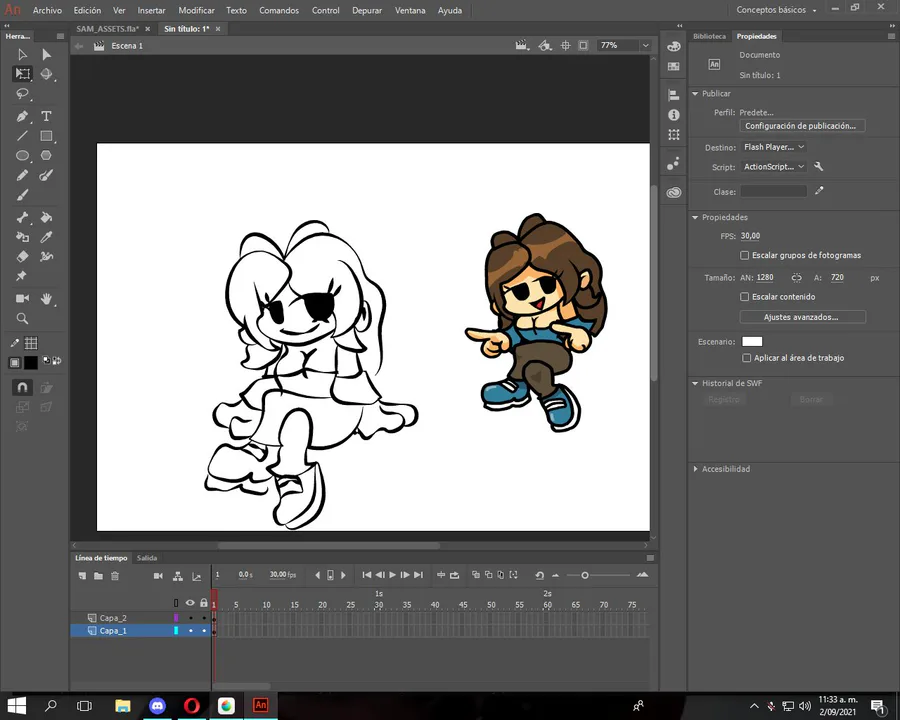Screen dimensions: 900x720
Task: Select the Paint Brush tool
Action: (x=46, y=175)
